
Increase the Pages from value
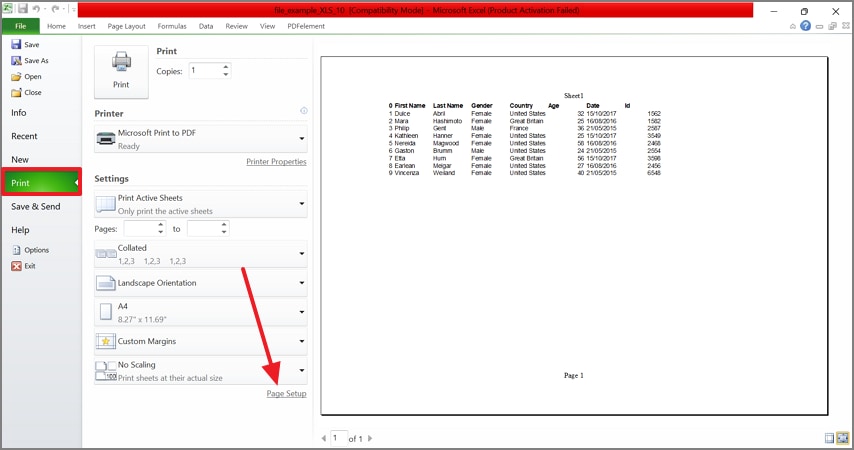coord(161,225)
